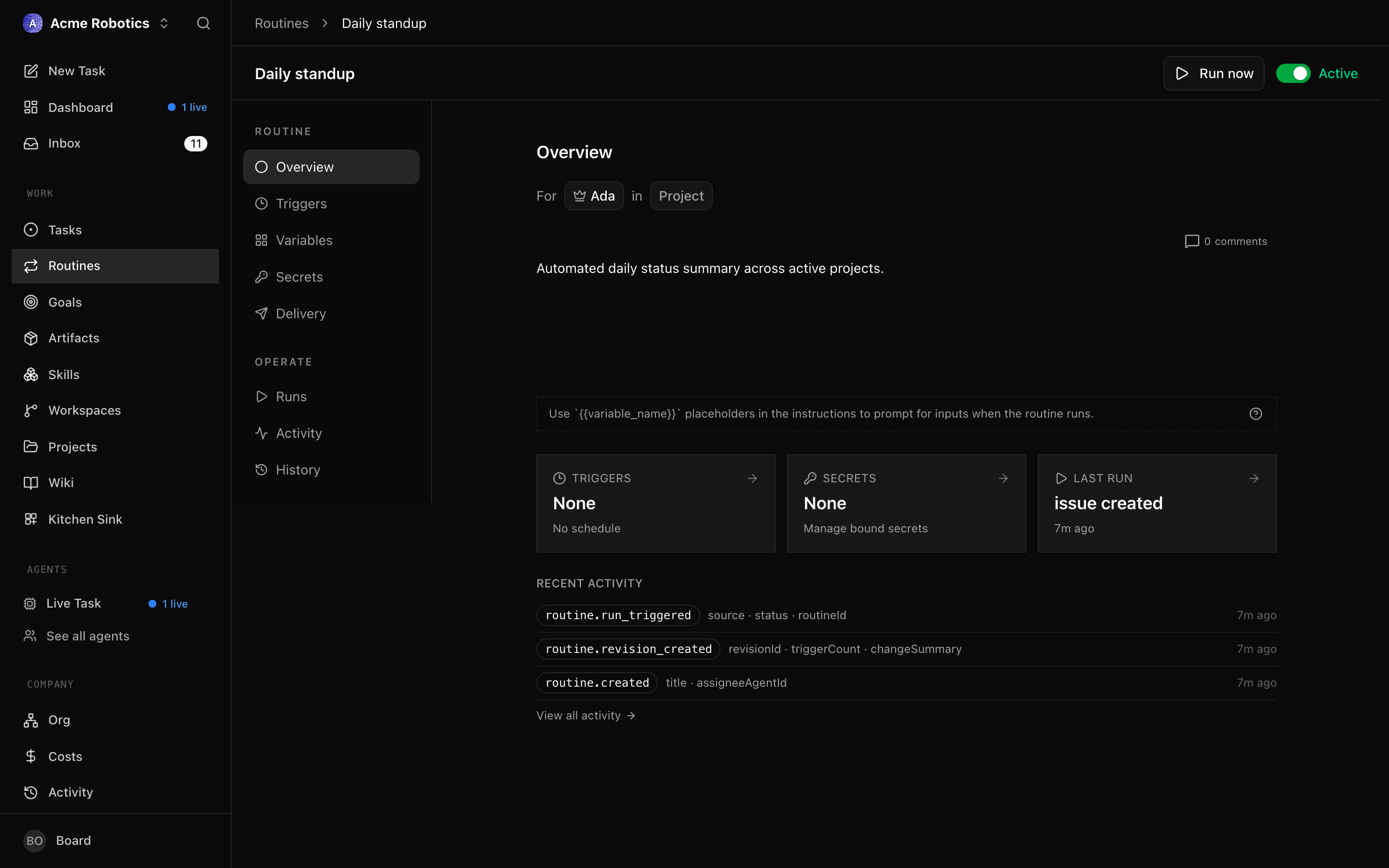
Task: Click the Costs dollar icon
Action: click(31, 757)
